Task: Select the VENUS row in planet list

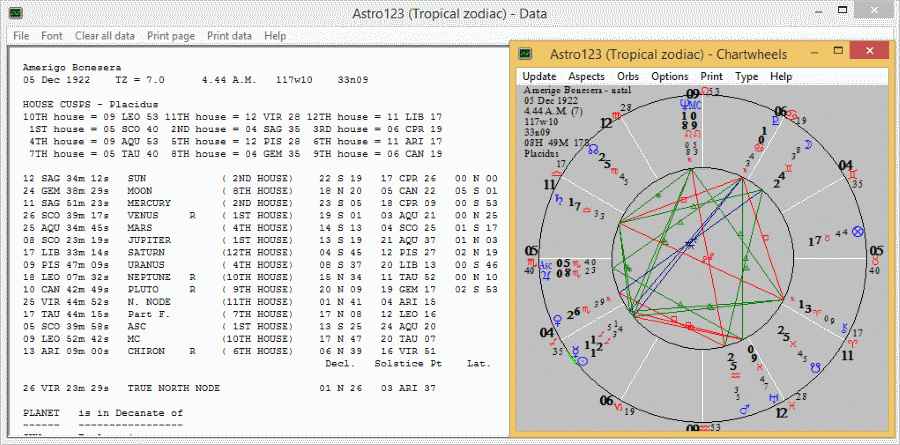Action: point(261,215)
